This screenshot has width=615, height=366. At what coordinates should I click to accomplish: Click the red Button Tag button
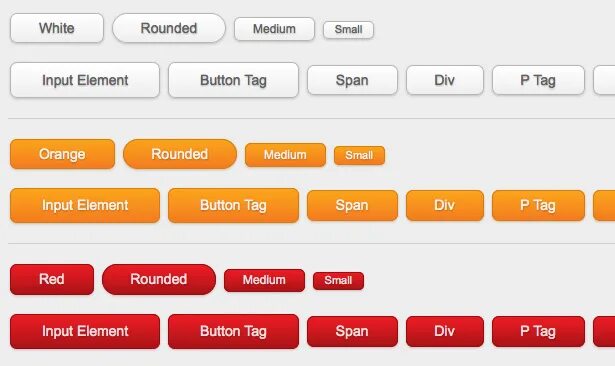pos(233,331)
